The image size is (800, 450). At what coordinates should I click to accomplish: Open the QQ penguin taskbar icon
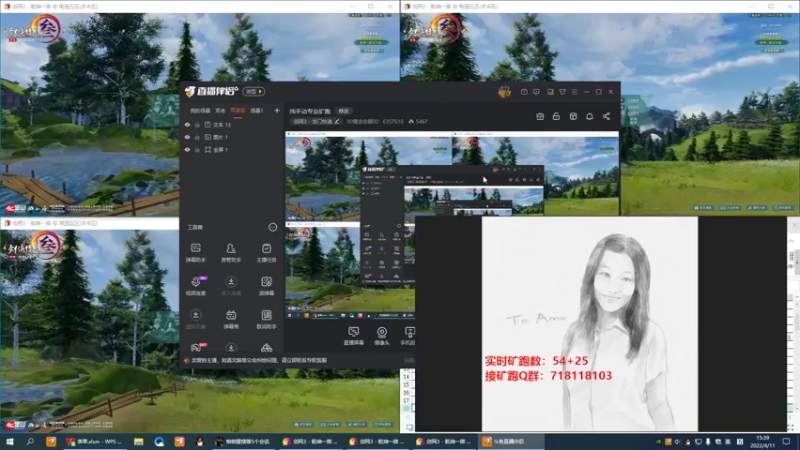(x=199, y=441)
